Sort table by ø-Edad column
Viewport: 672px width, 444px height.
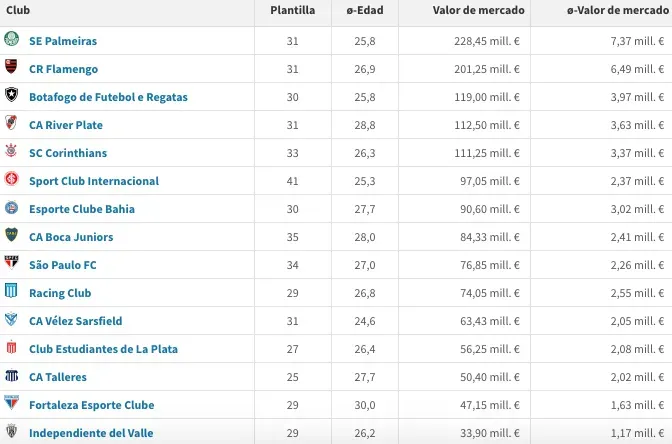pos(367,10)
